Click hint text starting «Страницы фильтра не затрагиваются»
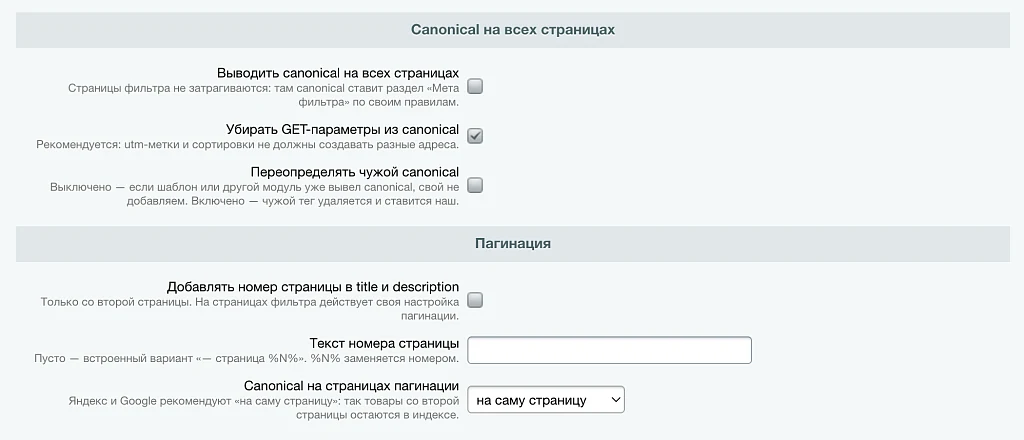 click(263, 95)
